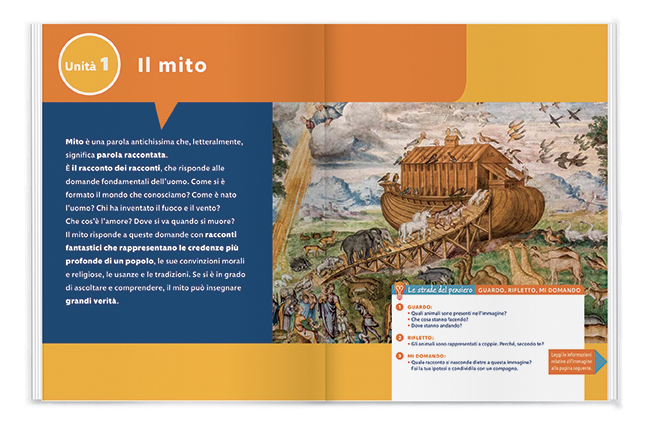Click the bold word 'Mito' starting the paragraph
The height and width of the screenshot is (445, 652).
[x=74, y=142]
